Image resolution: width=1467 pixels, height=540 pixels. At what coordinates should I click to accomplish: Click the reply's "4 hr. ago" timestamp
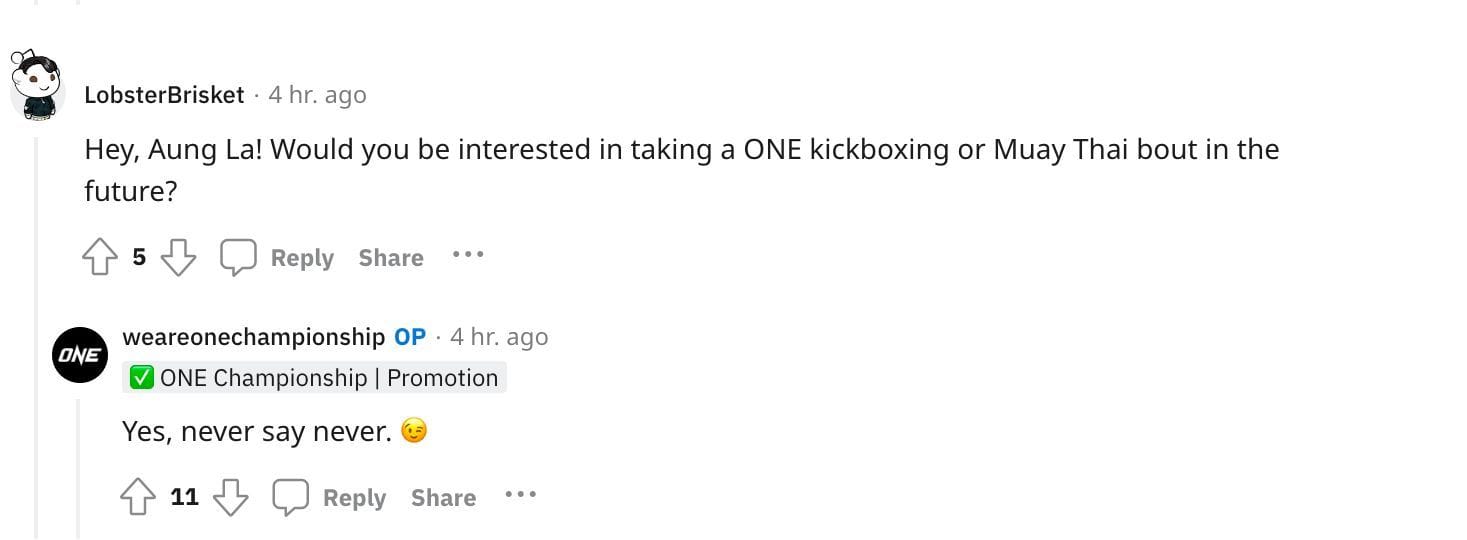(499, 337)
